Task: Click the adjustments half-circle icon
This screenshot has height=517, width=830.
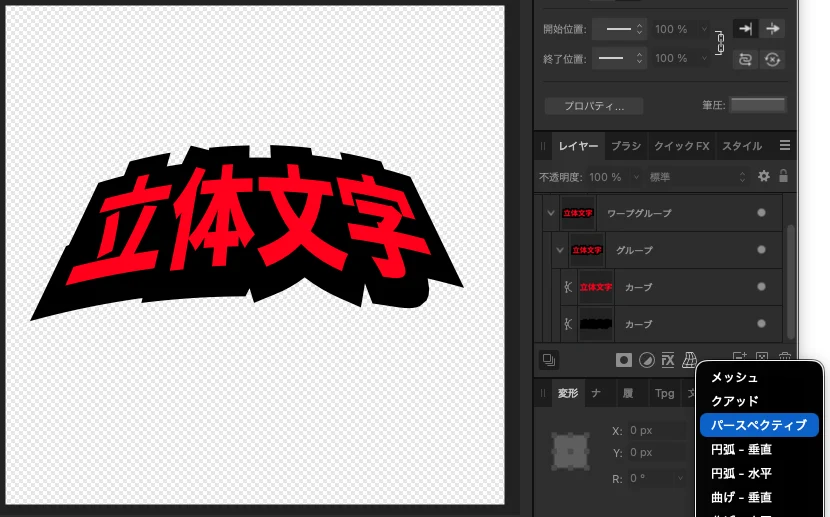Action: pos(646,360)
